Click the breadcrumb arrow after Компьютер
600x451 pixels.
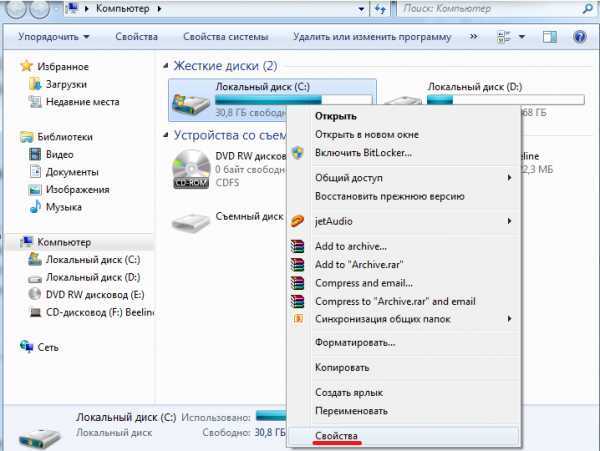coord(159,8)
